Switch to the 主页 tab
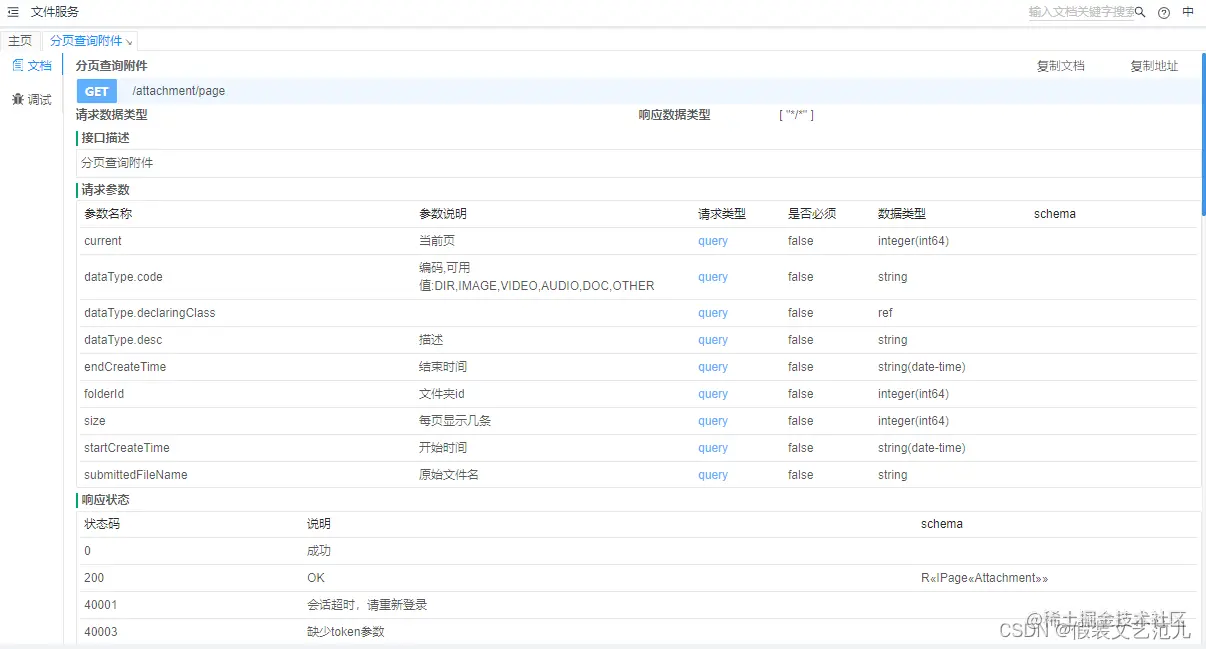Viewport: 1206px width, 649px height. pos(20,41)
